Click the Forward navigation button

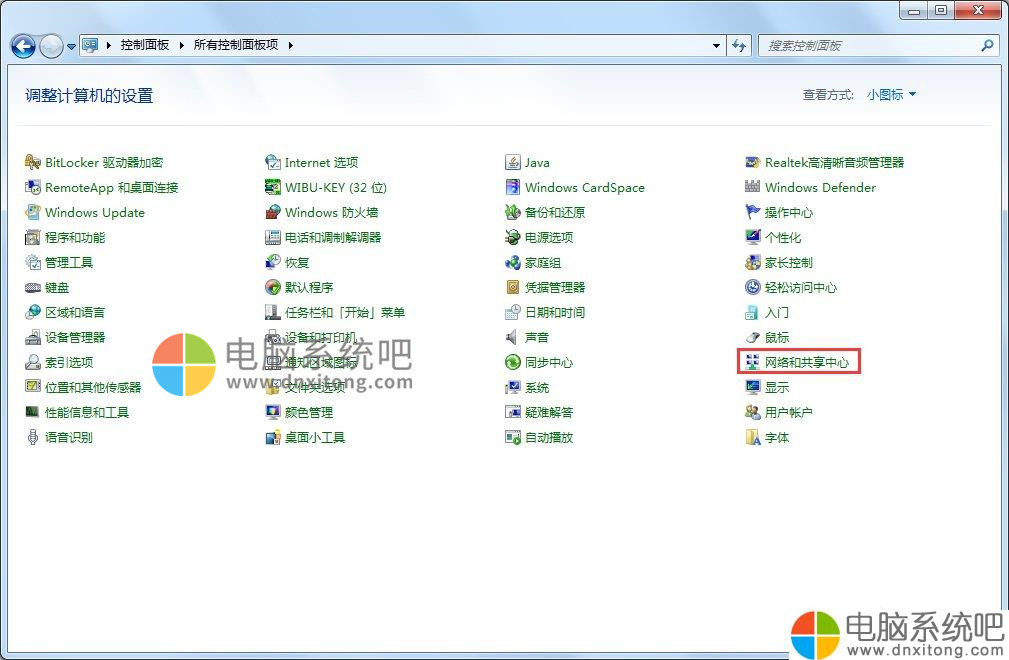click(51, 46)
